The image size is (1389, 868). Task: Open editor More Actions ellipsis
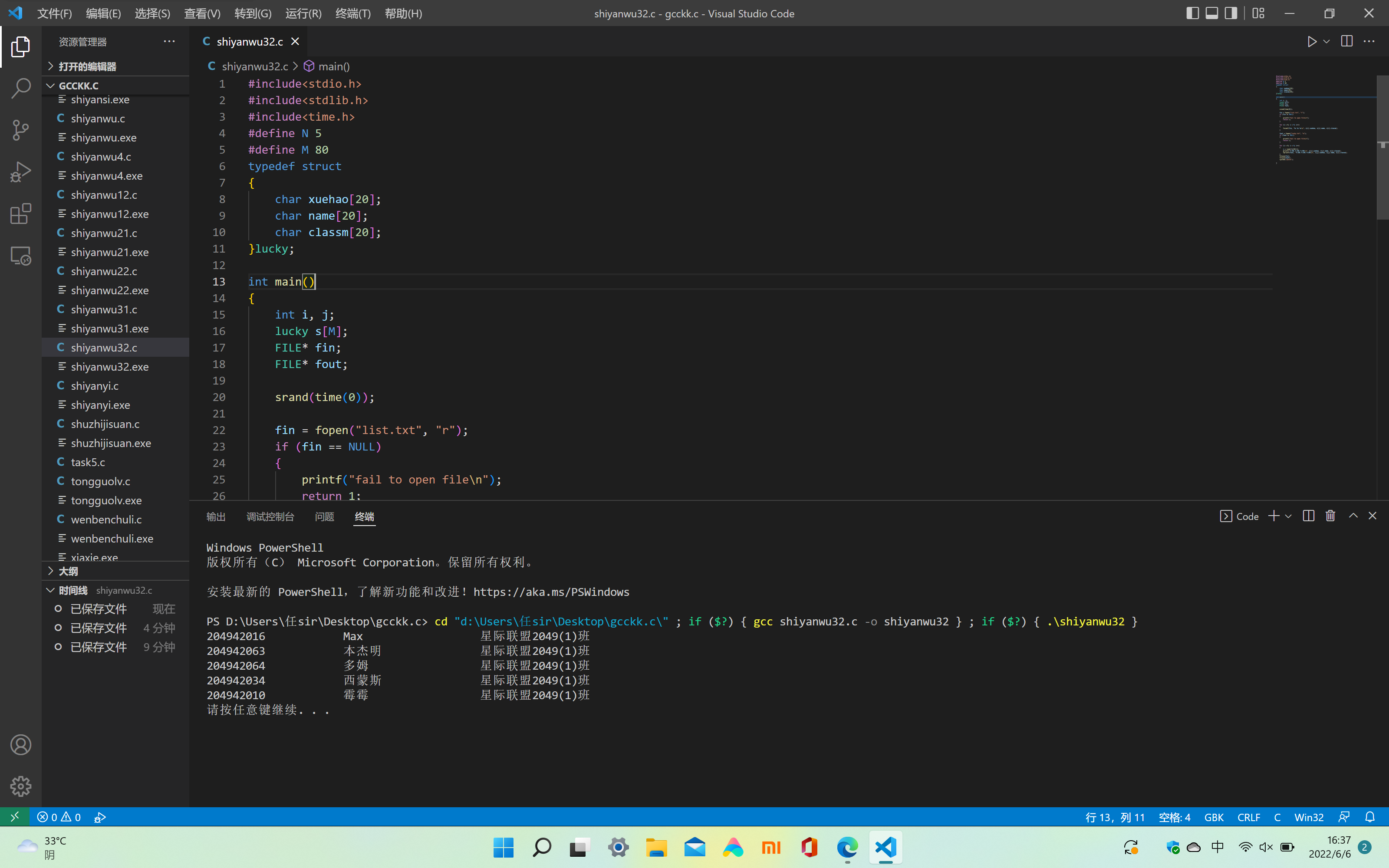click(x=1369, y=41)
